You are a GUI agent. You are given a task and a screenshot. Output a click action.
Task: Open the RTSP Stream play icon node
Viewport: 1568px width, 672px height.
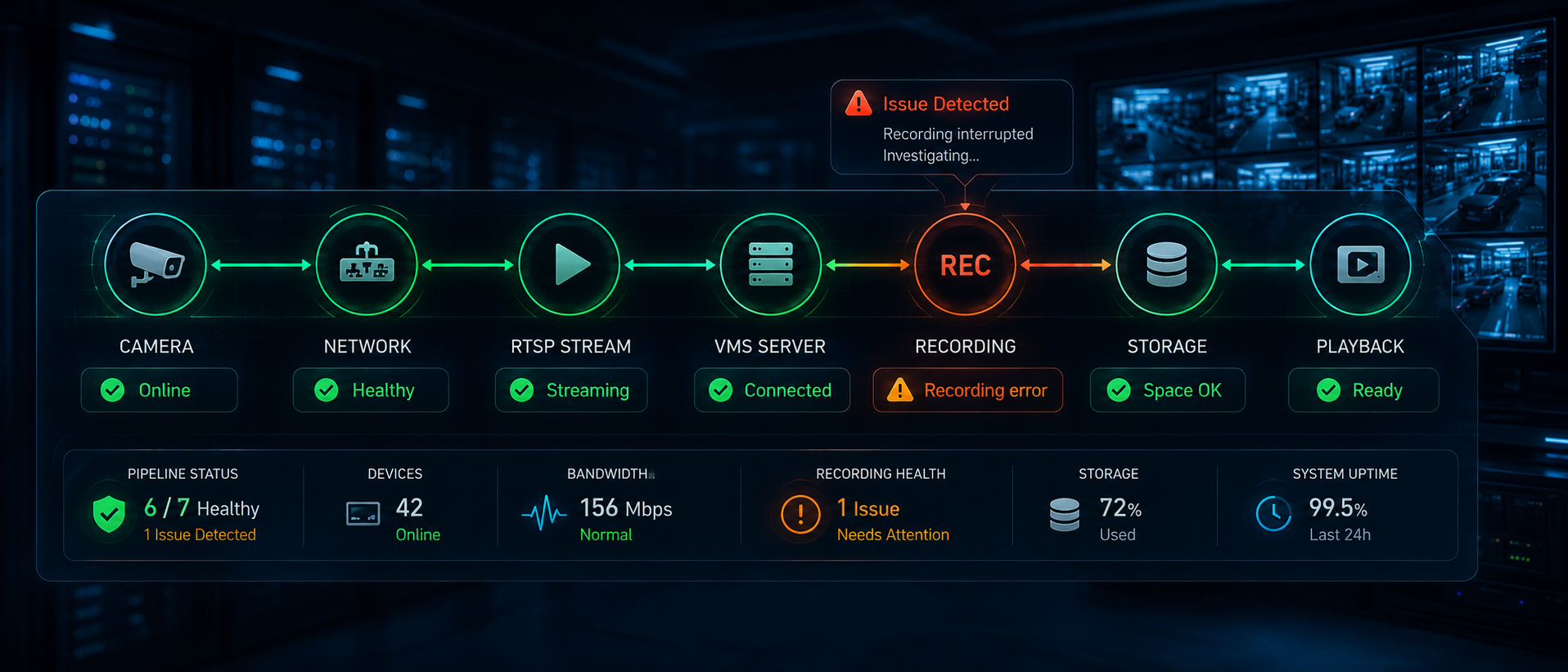click(570, 264)
